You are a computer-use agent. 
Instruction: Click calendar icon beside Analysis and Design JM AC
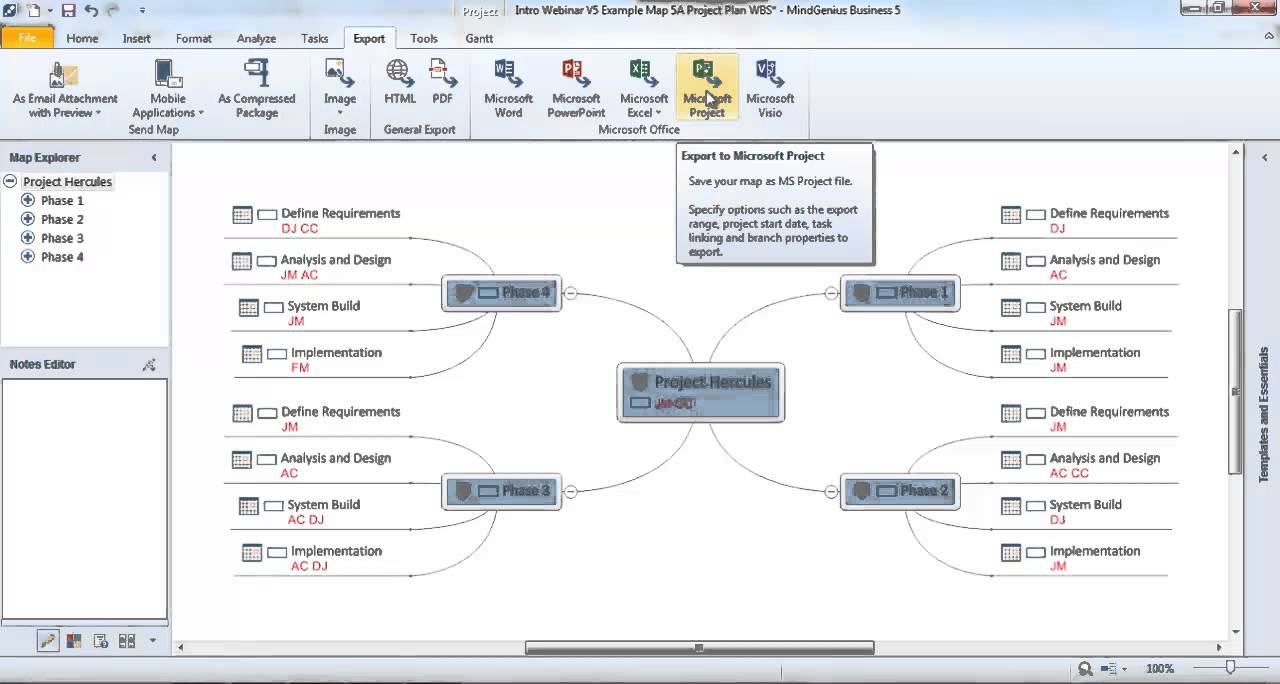tap(241, 261)
